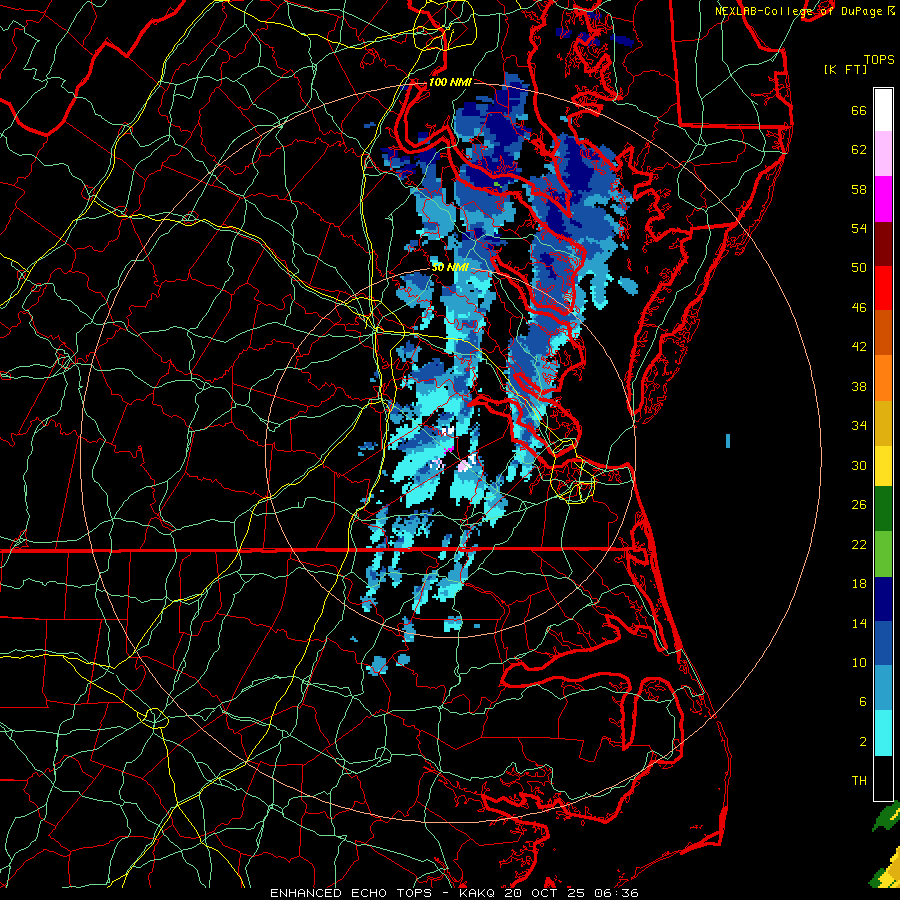Viewport: 900px width, 900px height.
Task: Click the "6" legend label
Action: pos(863,702)
